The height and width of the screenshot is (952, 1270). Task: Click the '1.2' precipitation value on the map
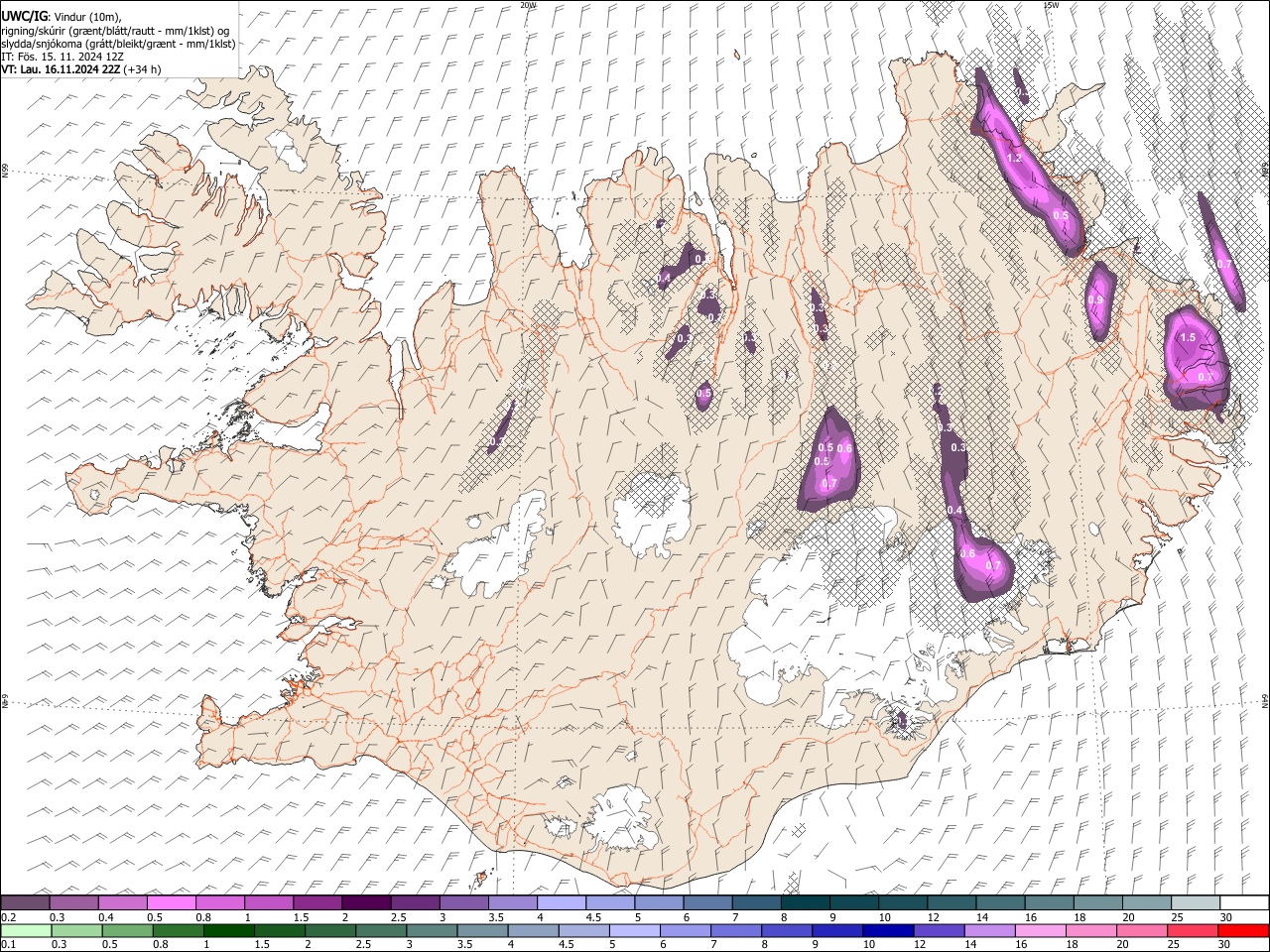tap(1014, 159)
